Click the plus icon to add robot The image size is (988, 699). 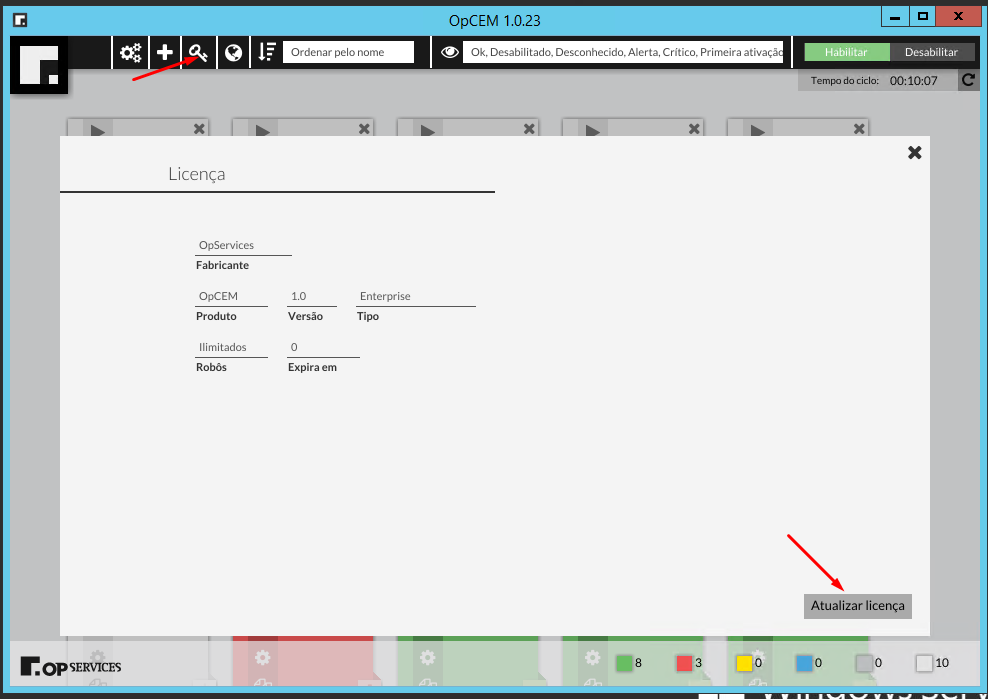pos(165,53)
